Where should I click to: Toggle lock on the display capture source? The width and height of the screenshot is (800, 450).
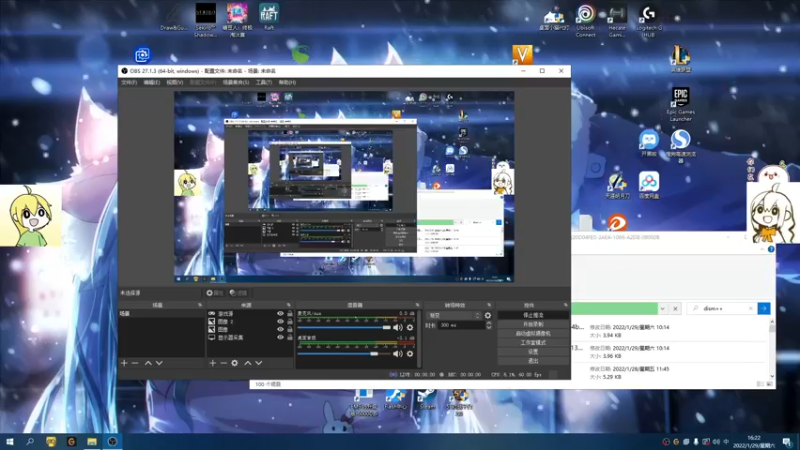[290, 337]
